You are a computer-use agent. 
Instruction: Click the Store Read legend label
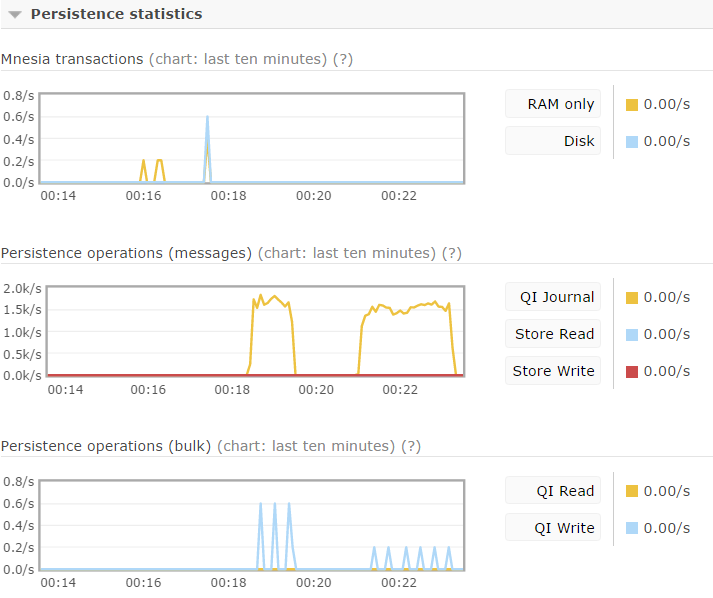coord(552,334)
